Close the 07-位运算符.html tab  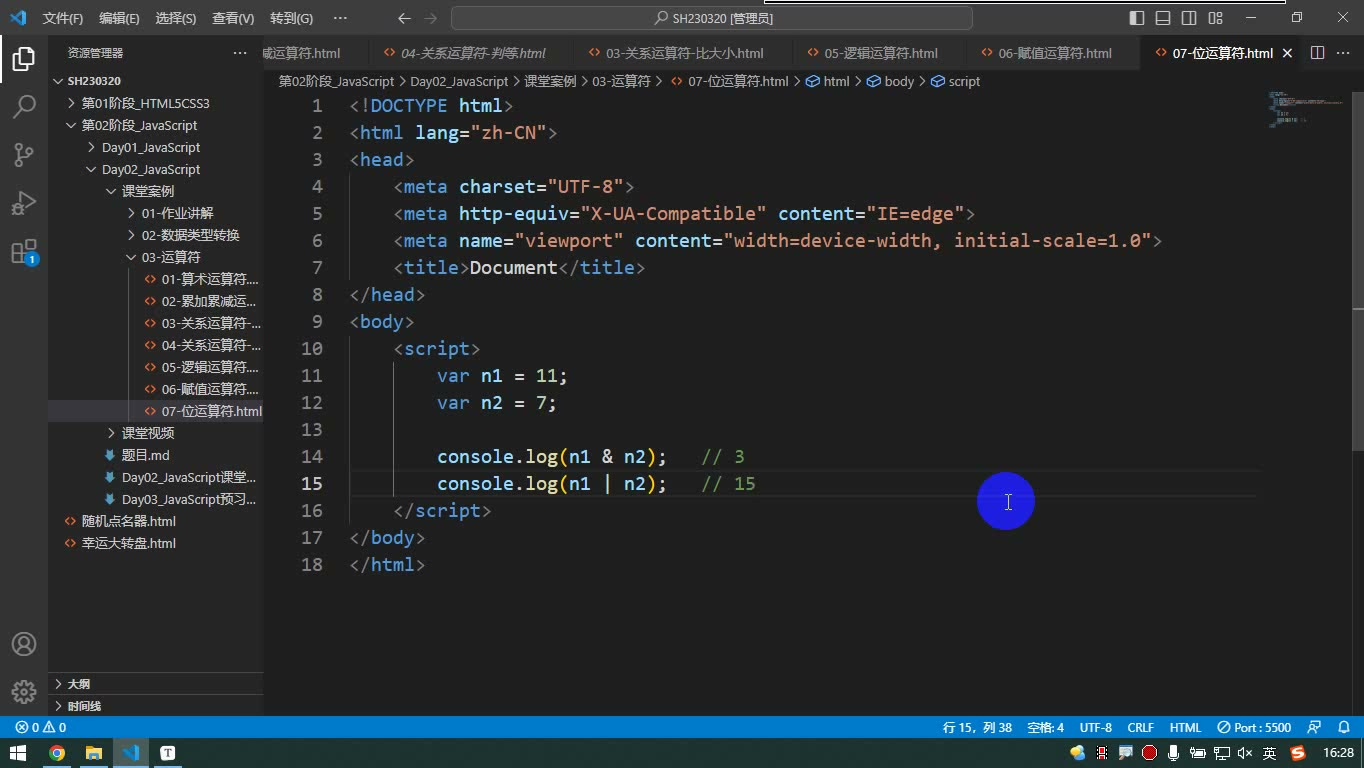pyautogui.click(x=1287, y=53)
